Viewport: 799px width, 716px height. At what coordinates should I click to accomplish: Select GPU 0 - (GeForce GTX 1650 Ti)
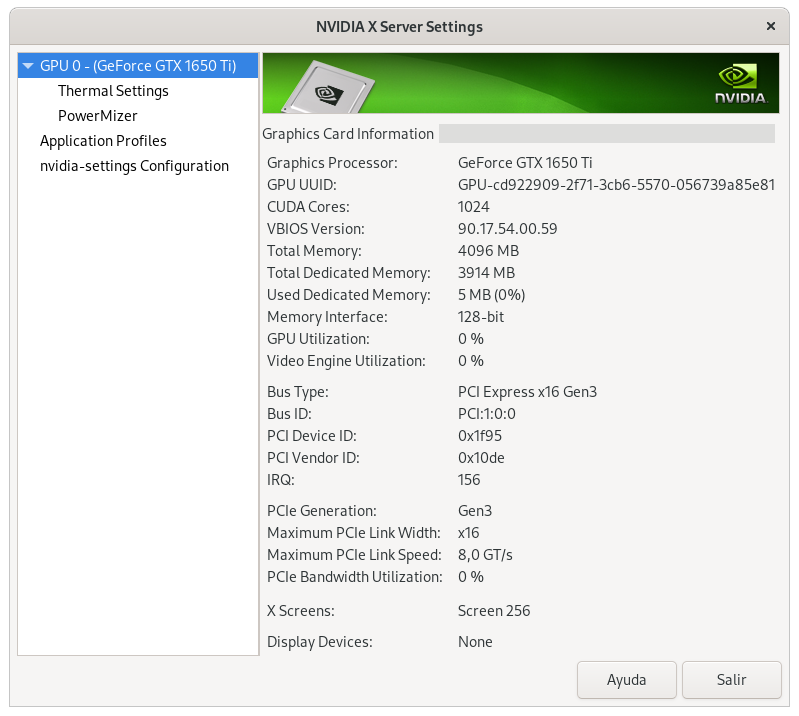pyautogui.click(x=138, y=66)
